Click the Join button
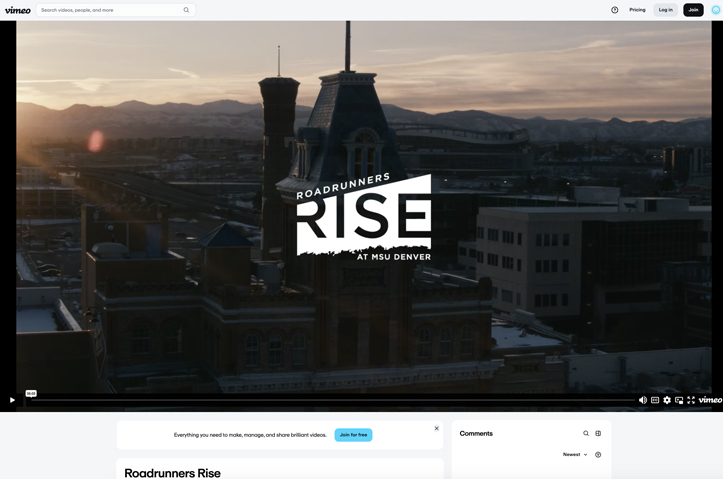This screenshot has height=479, width=723. pos(693,10)
